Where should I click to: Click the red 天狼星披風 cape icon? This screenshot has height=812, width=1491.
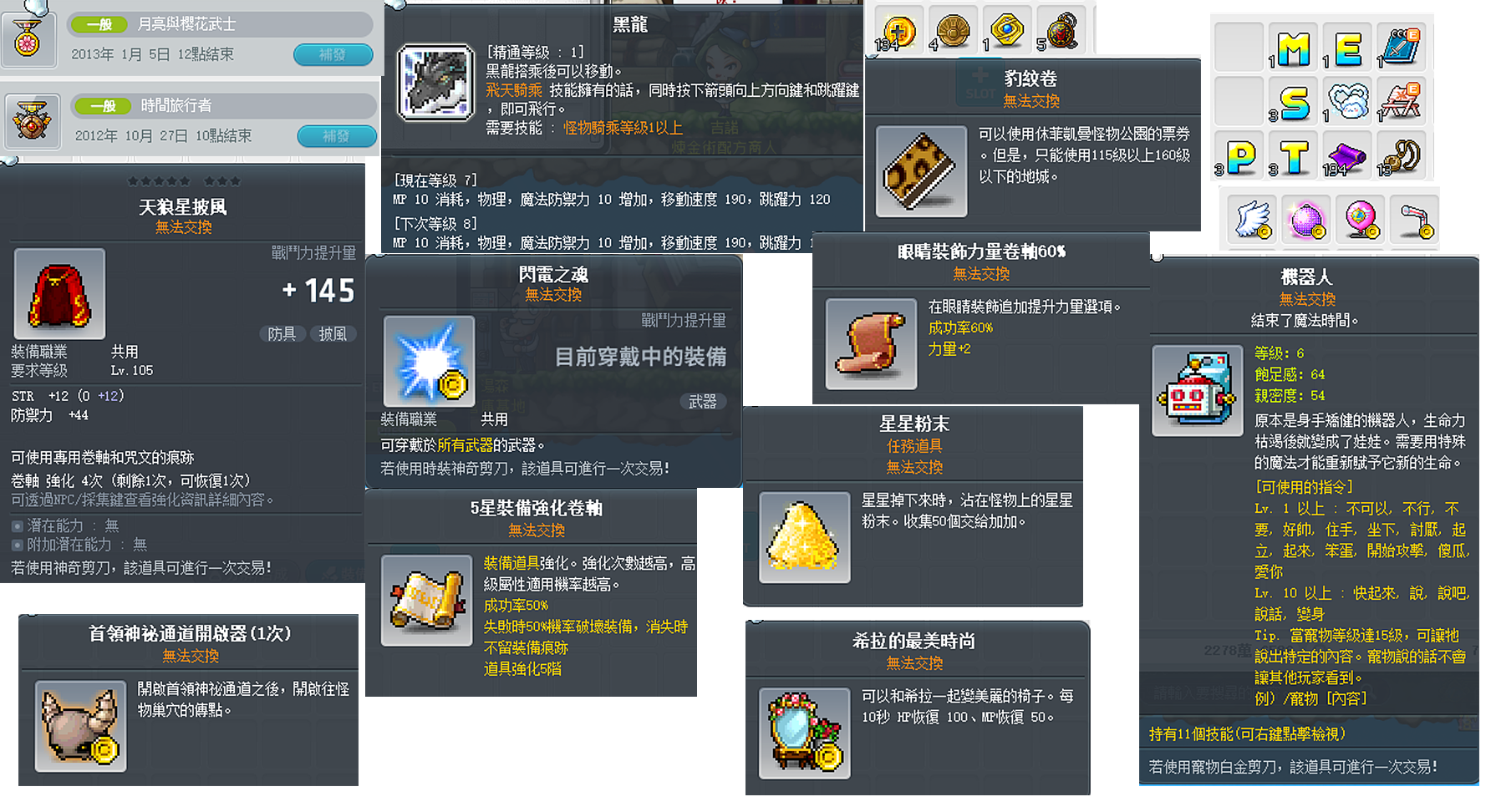[x=59, y=294]
